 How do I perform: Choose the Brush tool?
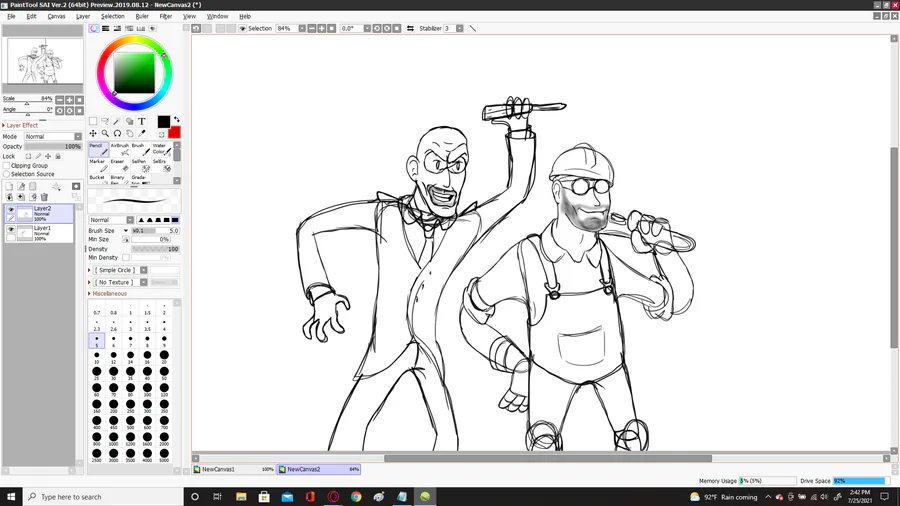click(141, 149)
